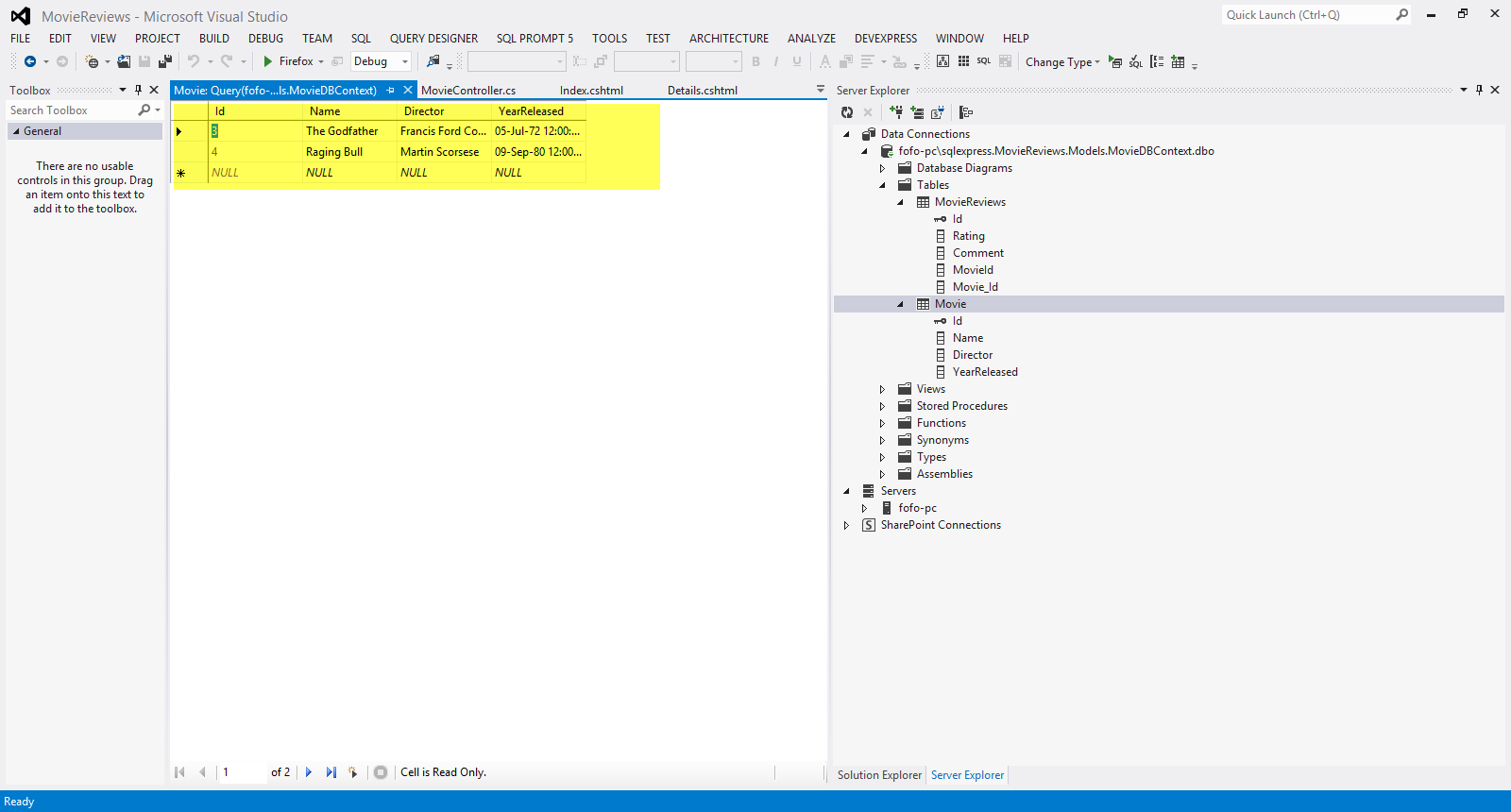
Task: Close the Movie Query tab
Action: 408,90
